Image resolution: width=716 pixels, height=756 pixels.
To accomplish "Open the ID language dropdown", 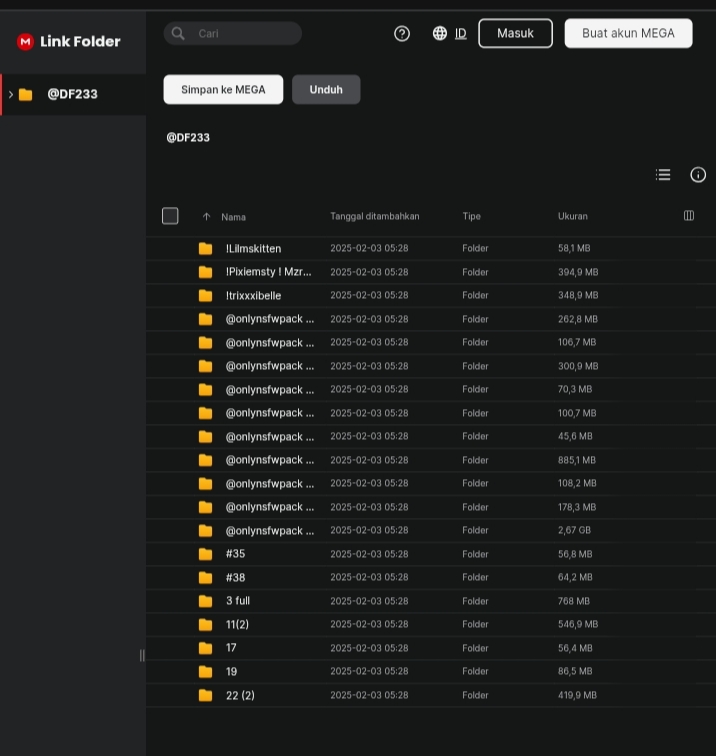I will click(x=460, y=33).
